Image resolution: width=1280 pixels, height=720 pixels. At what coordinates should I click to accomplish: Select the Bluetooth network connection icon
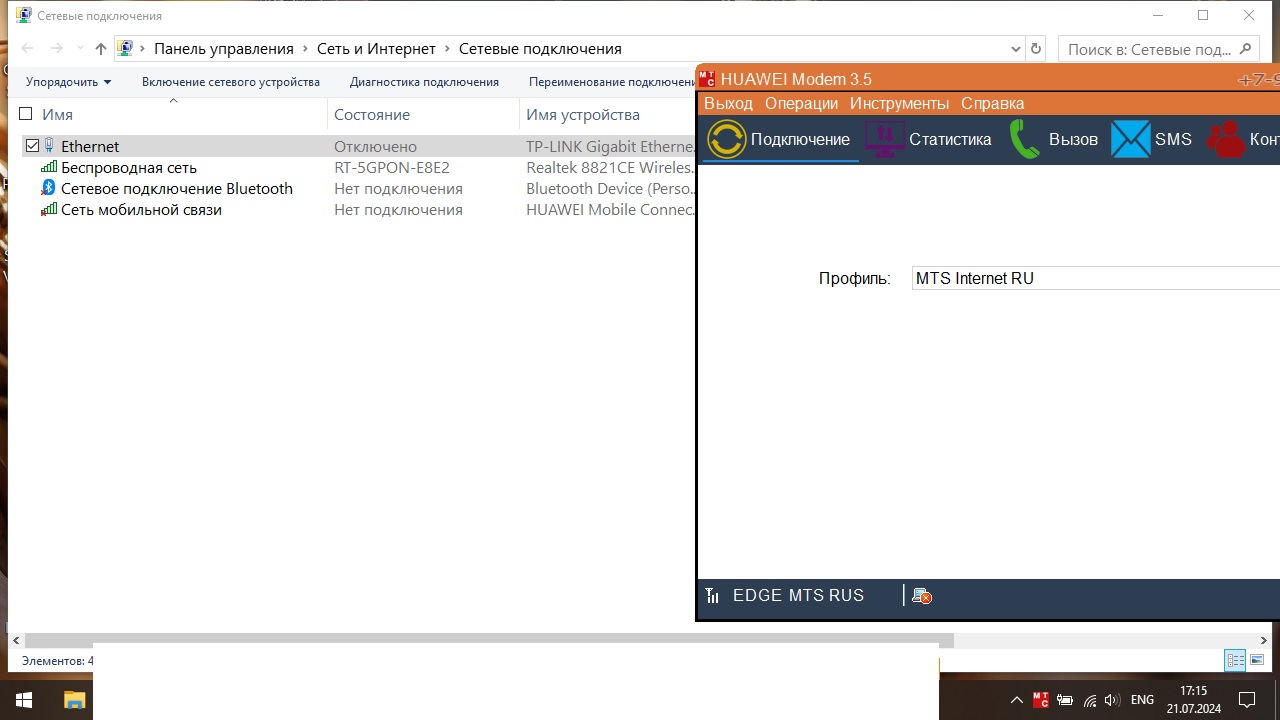point(48,188)
